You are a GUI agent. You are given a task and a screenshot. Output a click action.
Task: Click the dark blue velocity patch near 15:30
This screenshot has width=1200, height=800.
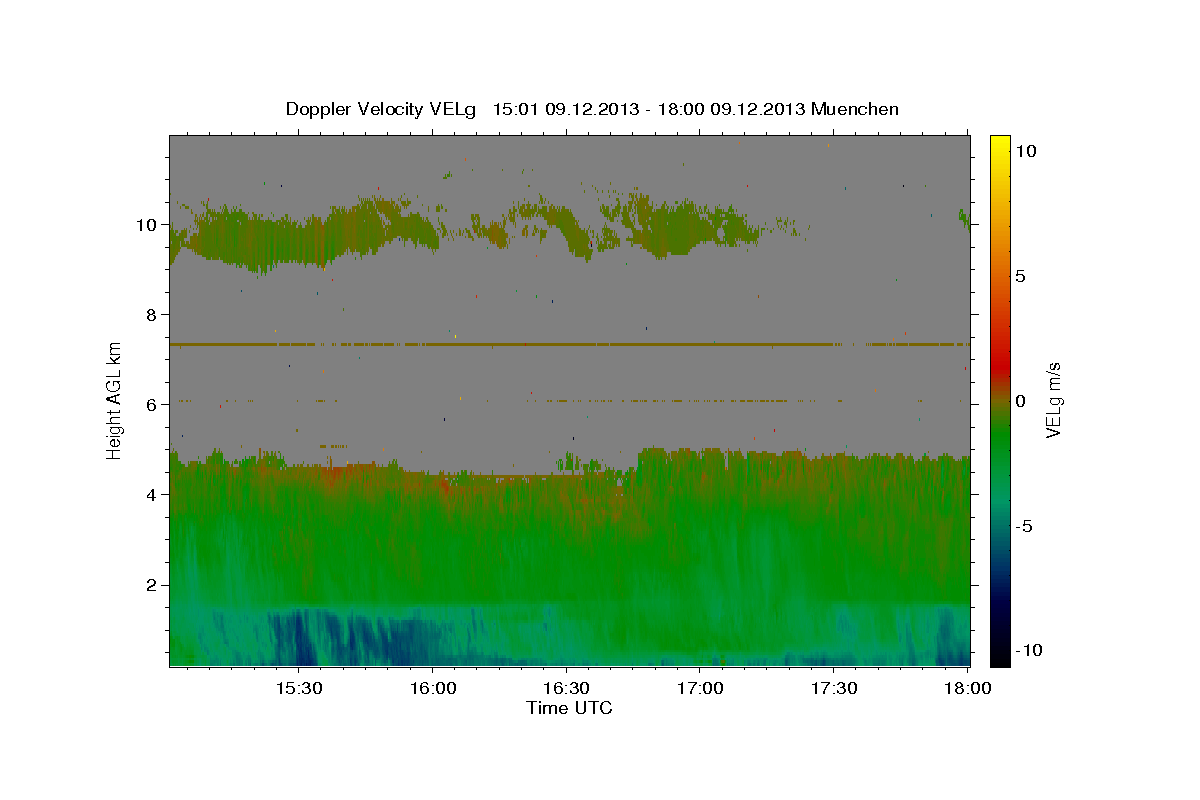click(298, 638)
